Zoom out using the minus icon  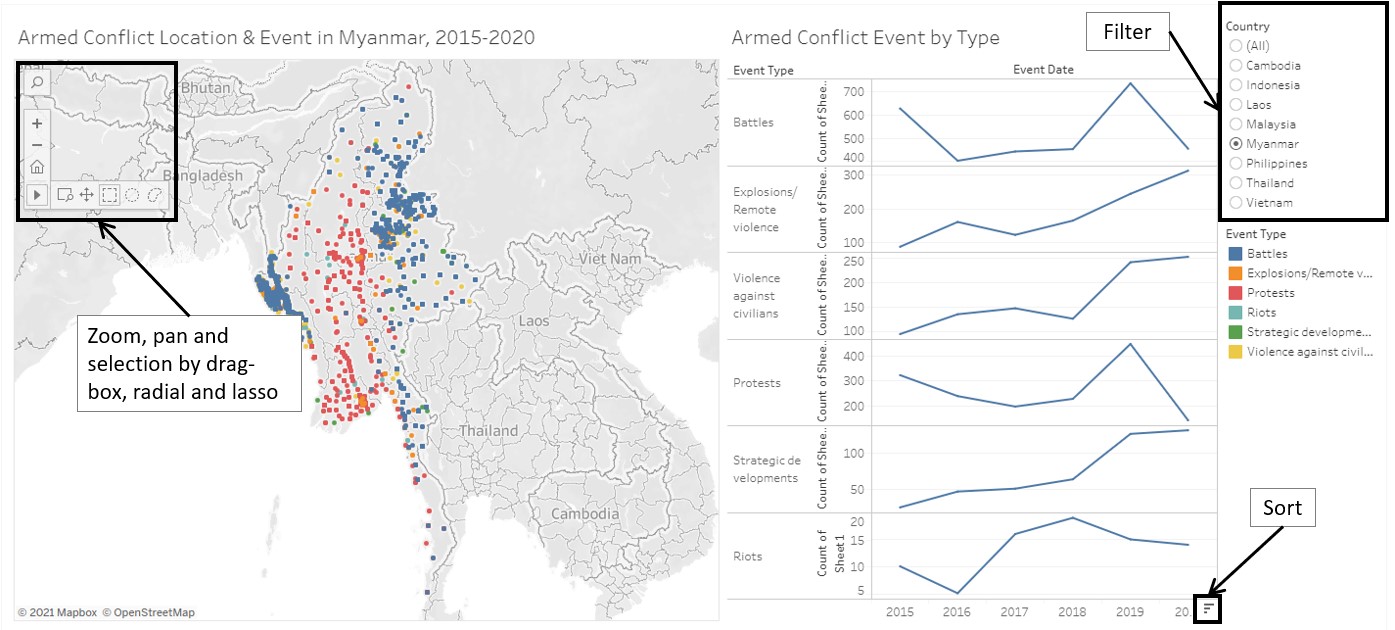[x=36, y=144]
